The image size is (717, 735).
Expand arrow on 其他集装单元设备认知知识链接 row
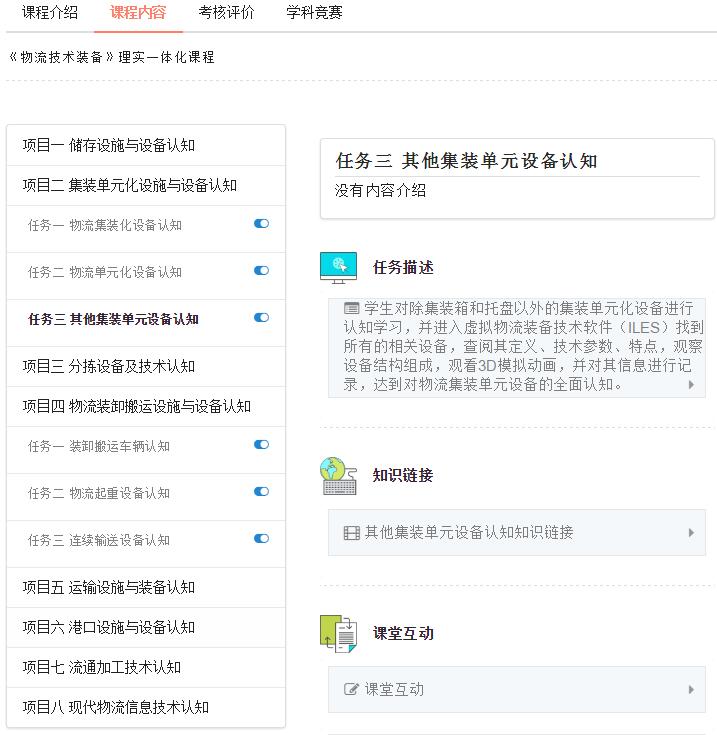click(690, 533)
